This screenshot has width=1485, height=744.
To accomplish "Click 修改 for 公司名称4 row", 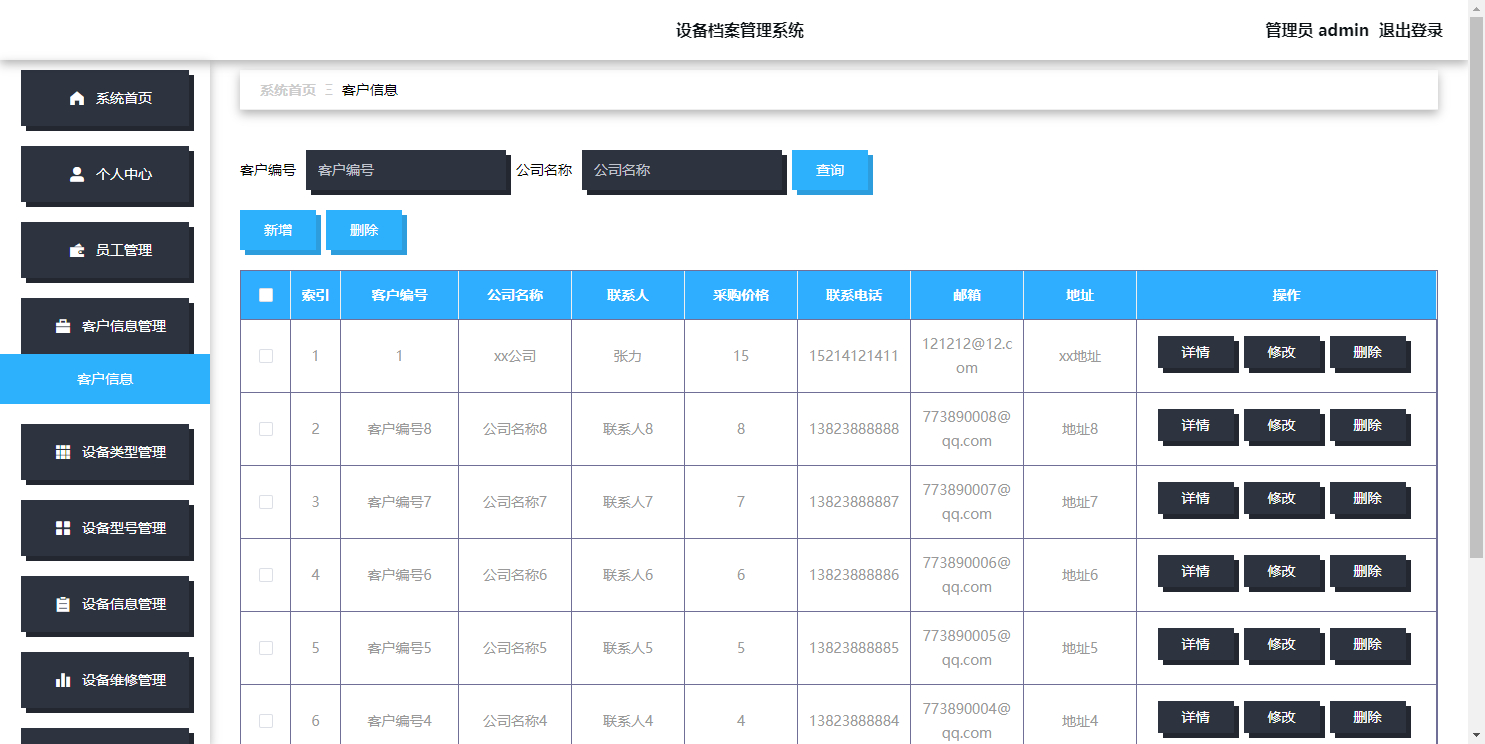I will pyautogui.click(x=1282, y=717).
